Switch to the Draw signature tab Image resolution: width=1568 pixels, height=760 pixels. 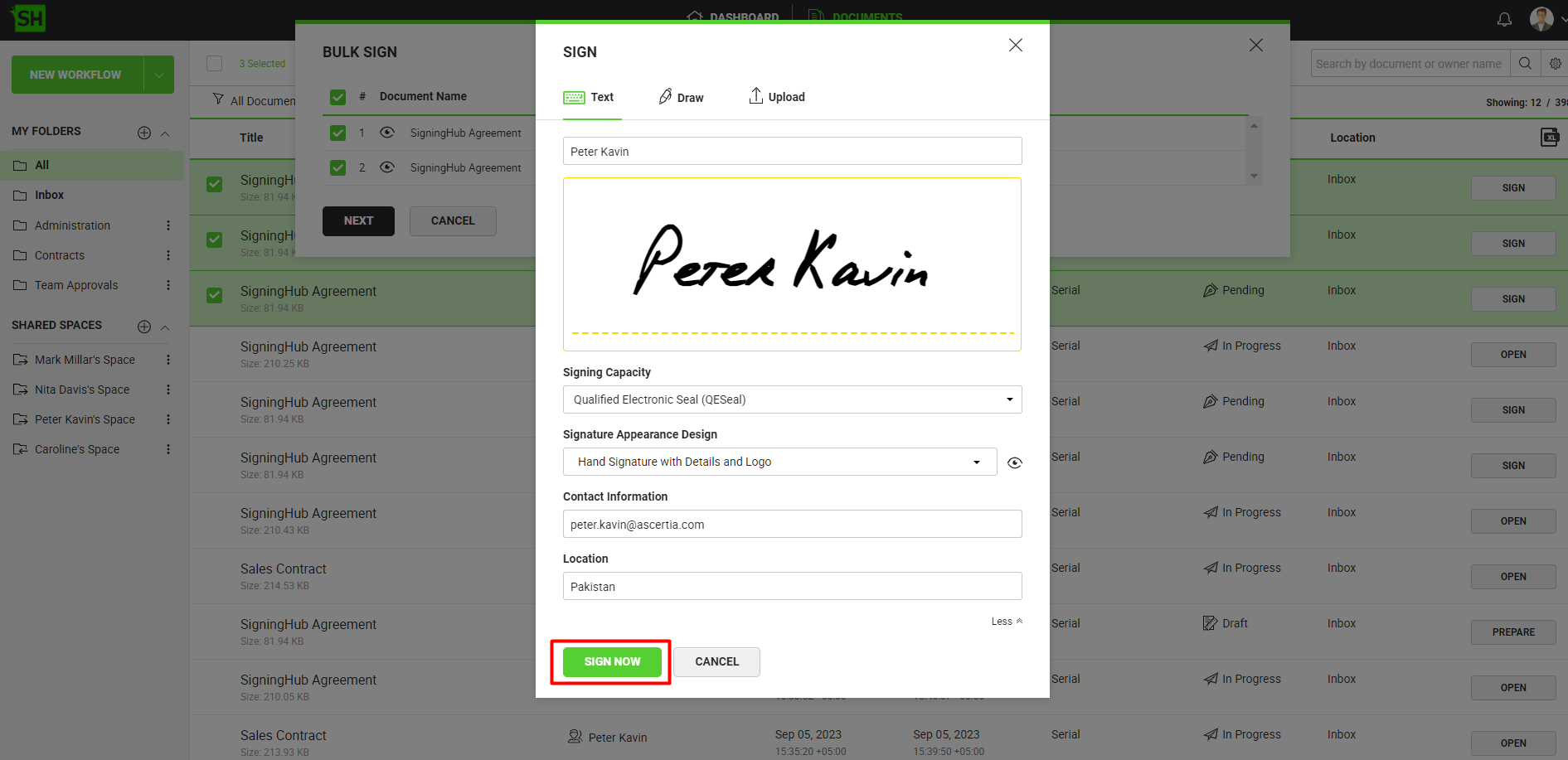tap(681, 97)
